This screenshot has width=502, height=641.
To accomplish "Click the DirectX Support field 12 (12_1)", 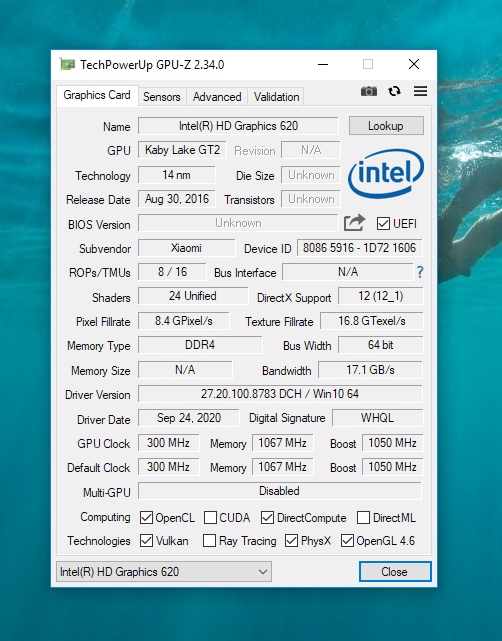I will coord(381,296).
